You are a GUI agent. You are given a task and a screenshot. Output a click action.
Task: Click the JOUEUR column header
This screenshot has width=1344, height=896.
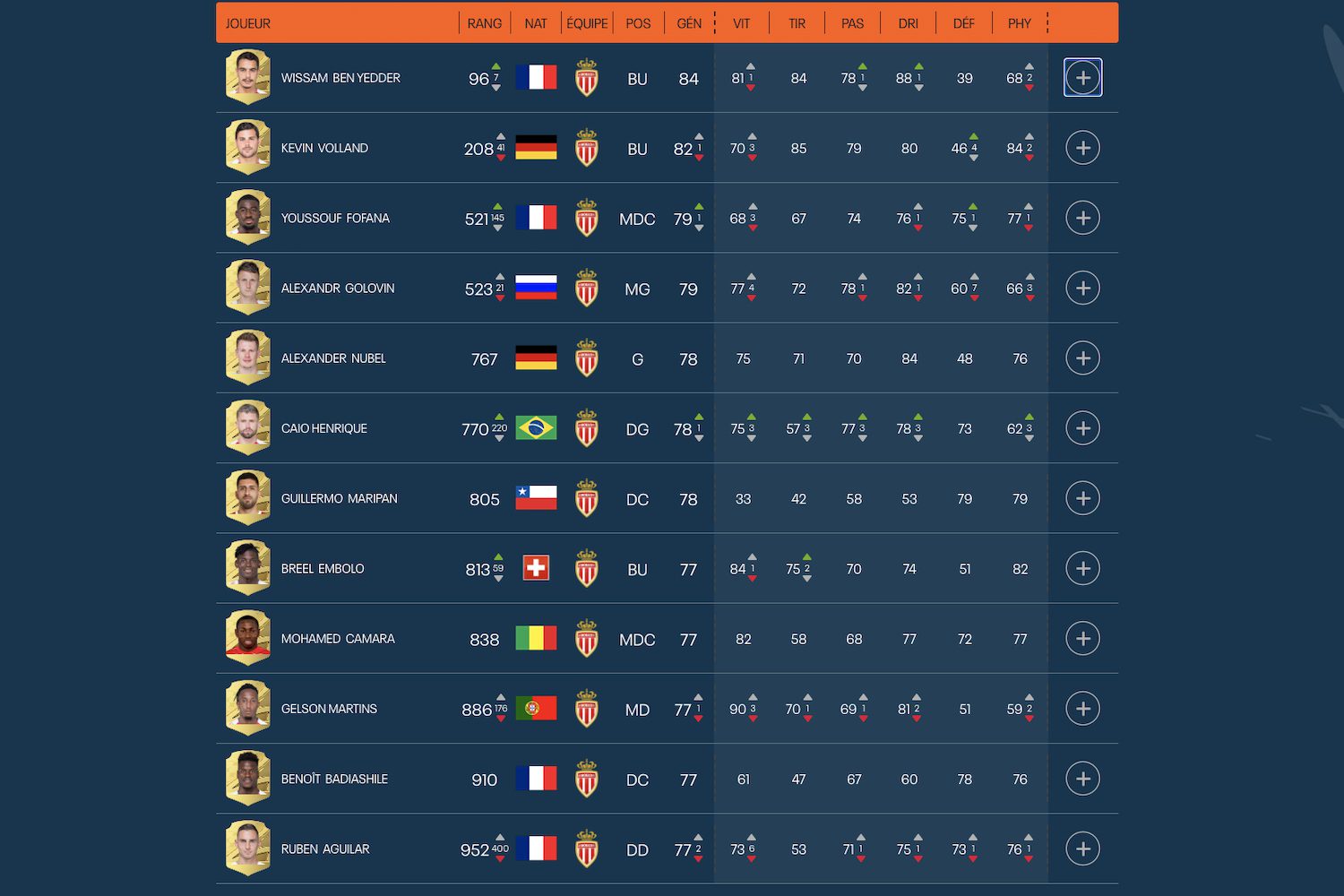(248, 23)
